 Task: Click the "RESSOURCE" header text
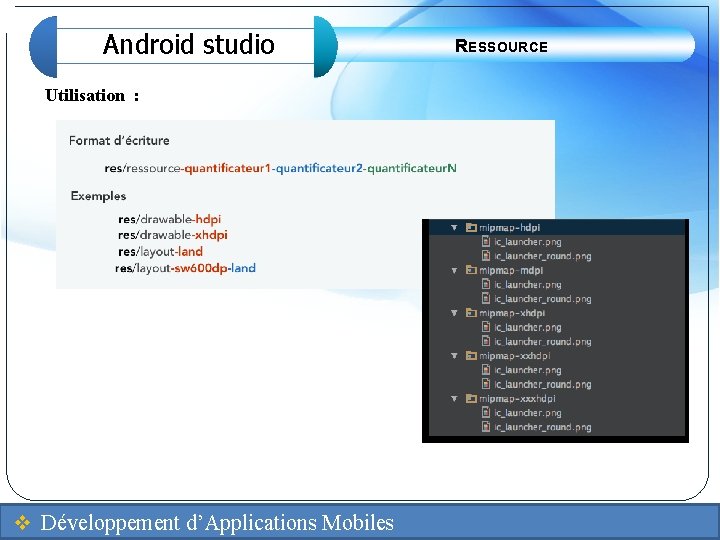coord(501,46)
